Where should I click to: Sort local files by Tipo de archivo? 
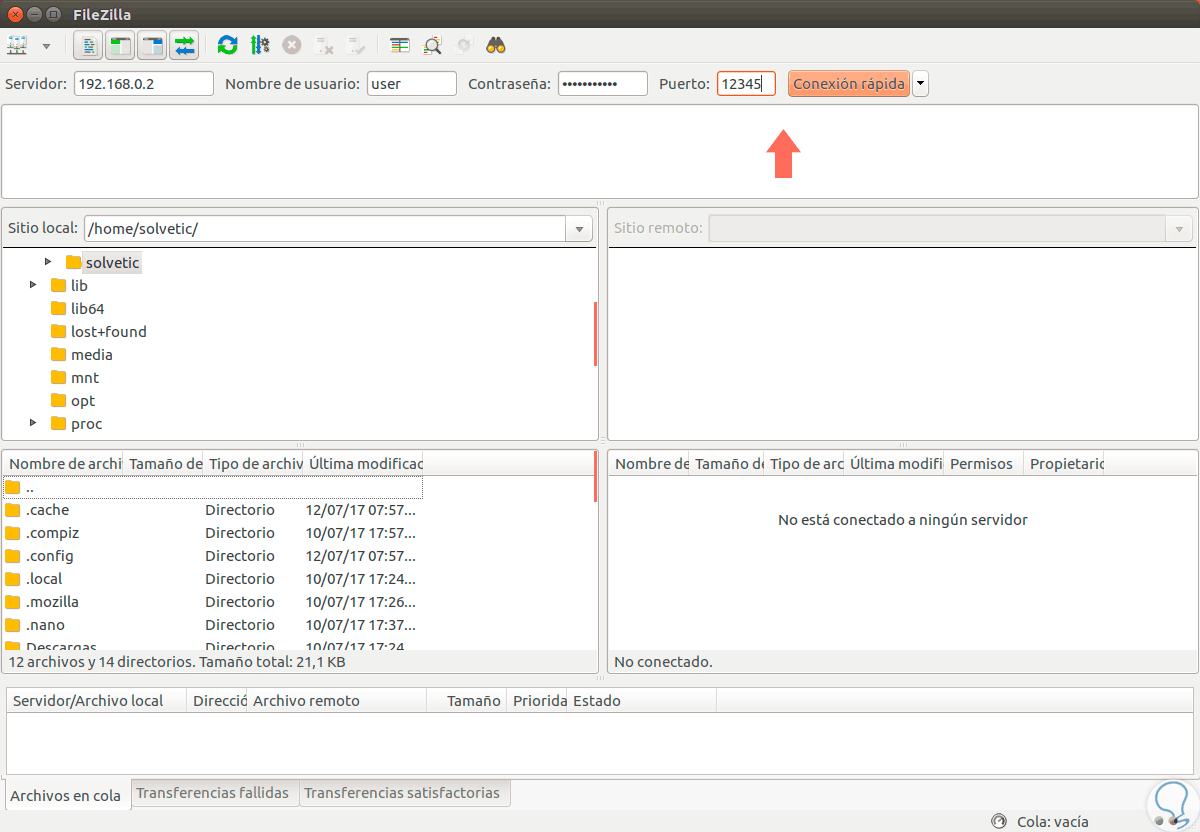(x=254, y=464)
